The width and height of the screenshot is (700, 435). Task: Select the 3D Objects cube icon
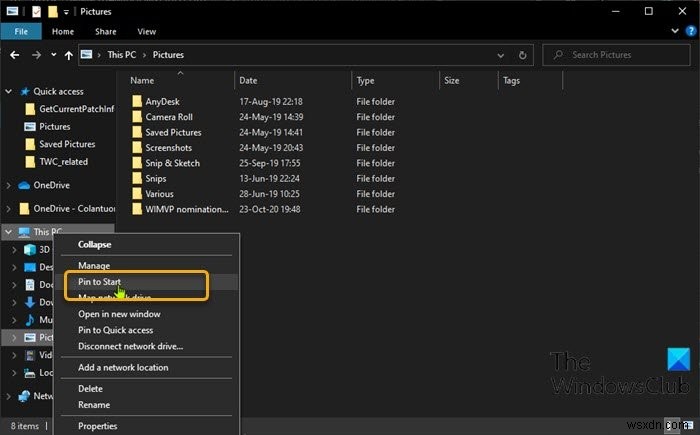30,249
